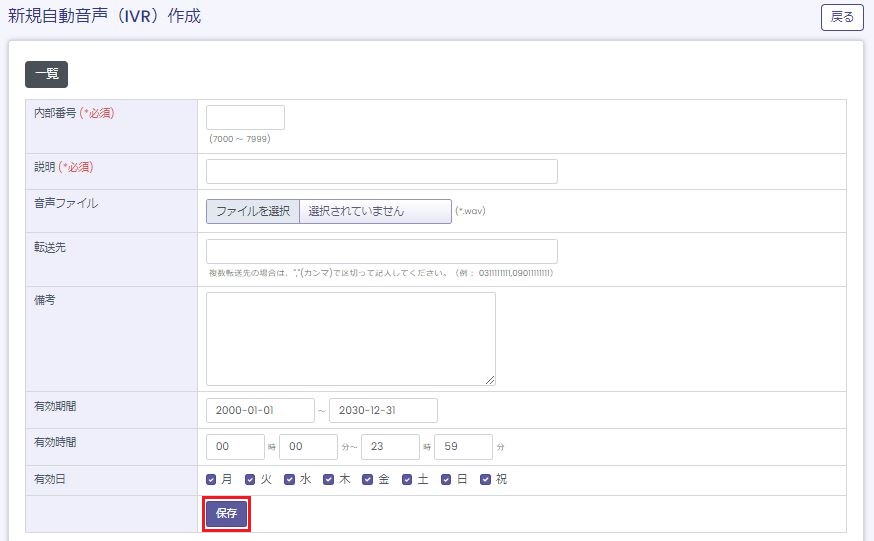Select the start date field 2000-01-01
Image resolution: width=874 pixels, height=541 pixels.
click(259, 411)
